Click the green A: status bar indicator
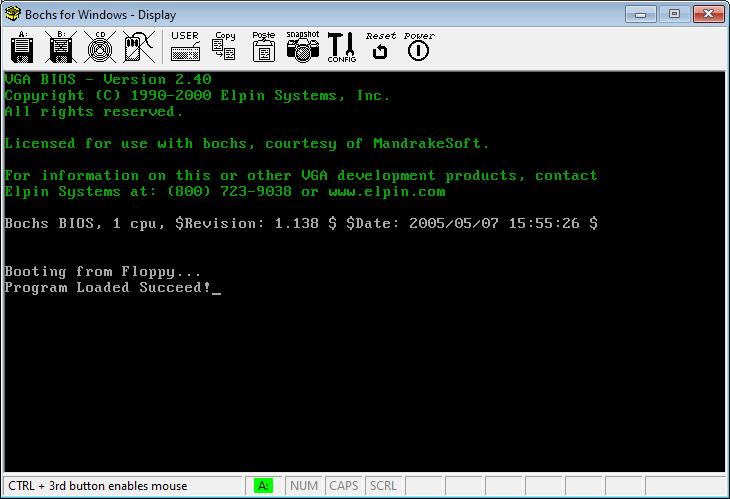Viewport: 730px width, 499px height. tap(264, 486)
